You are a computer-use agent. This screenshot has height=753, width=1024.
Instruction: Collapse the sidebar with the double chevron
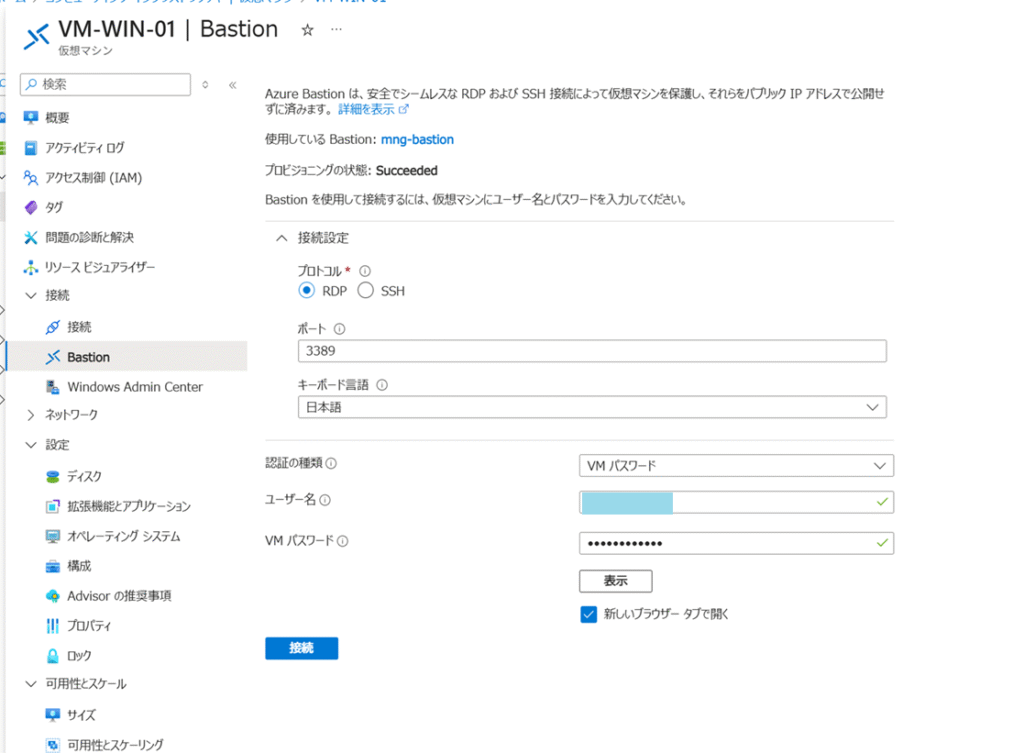click(232, 85)
